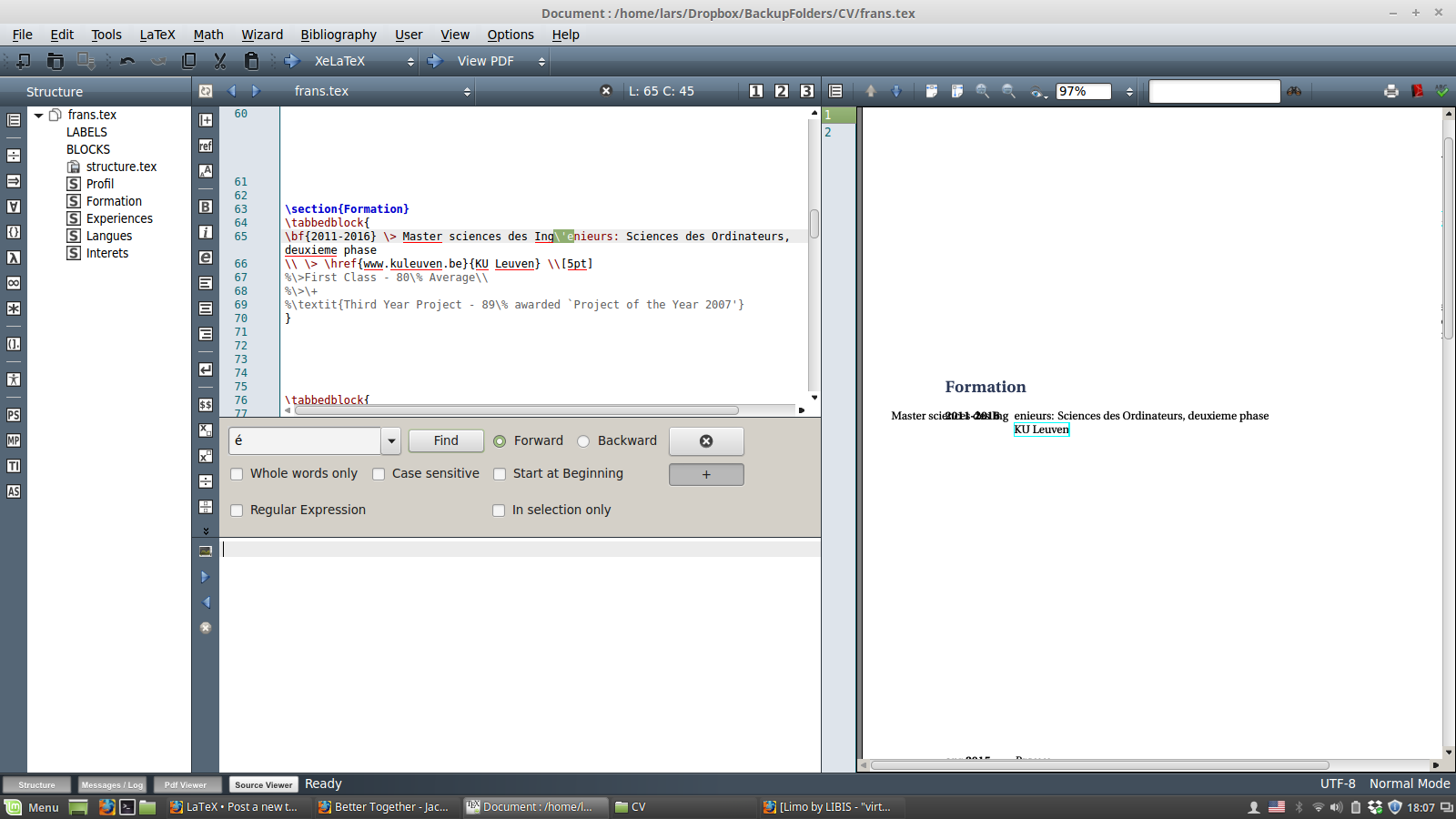This screenshot has width=1456, height=819.
Task: Click the New document icon in toolbar
Action: [24, 61]
